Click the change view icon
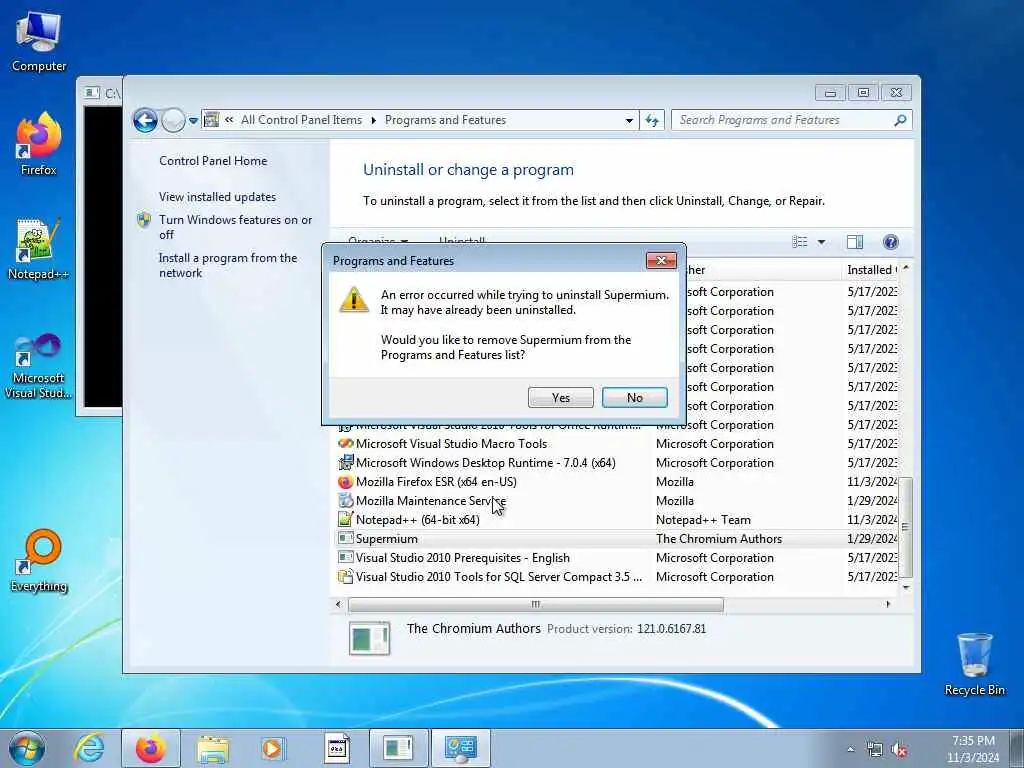1024x768 pixels. (x=799, y=242)
